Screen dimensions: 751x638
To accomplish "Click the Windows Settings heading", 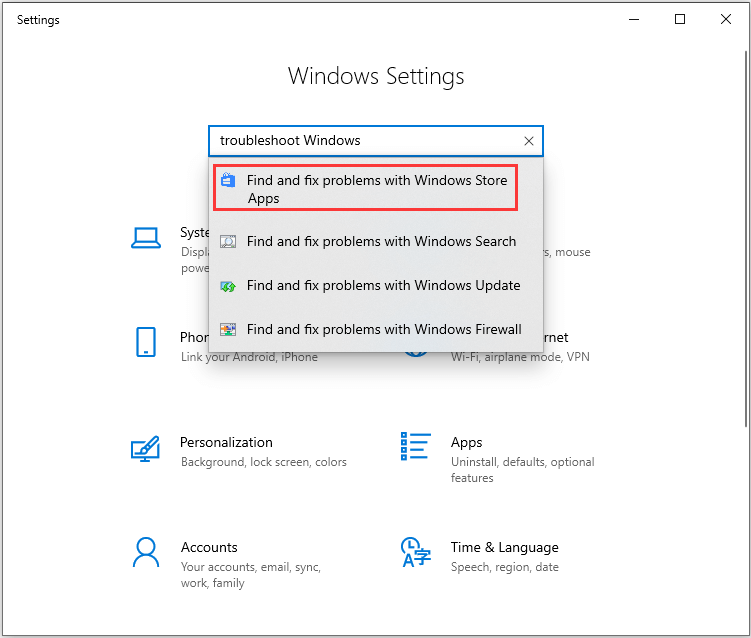I will 376,76.
